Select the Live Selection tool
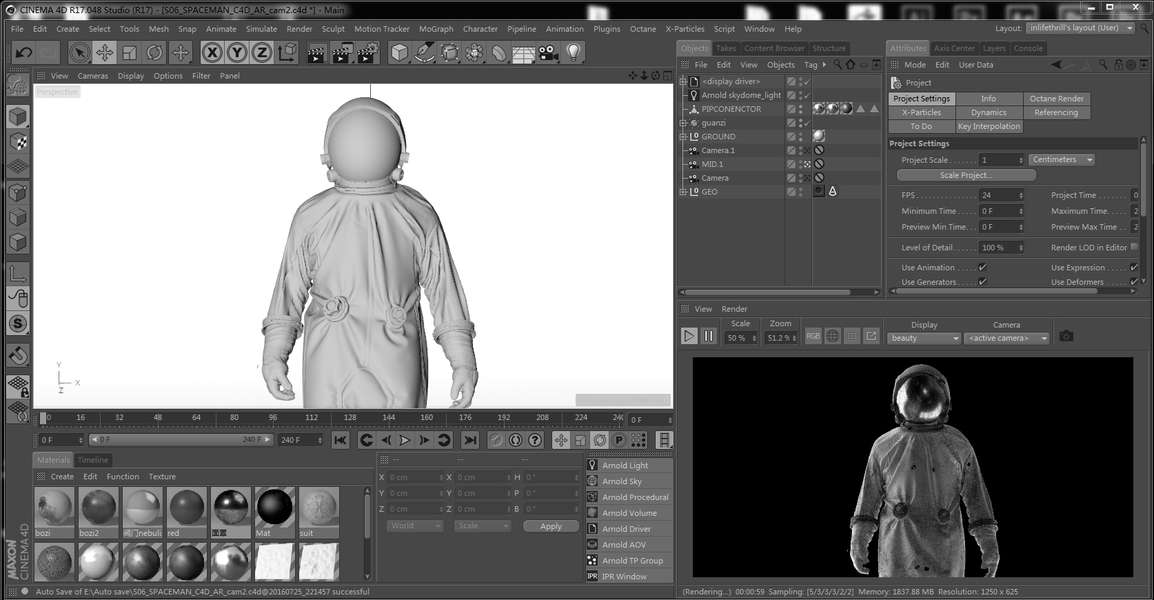Viewport: 1154px width, 600px height. (x=79, y=52)
